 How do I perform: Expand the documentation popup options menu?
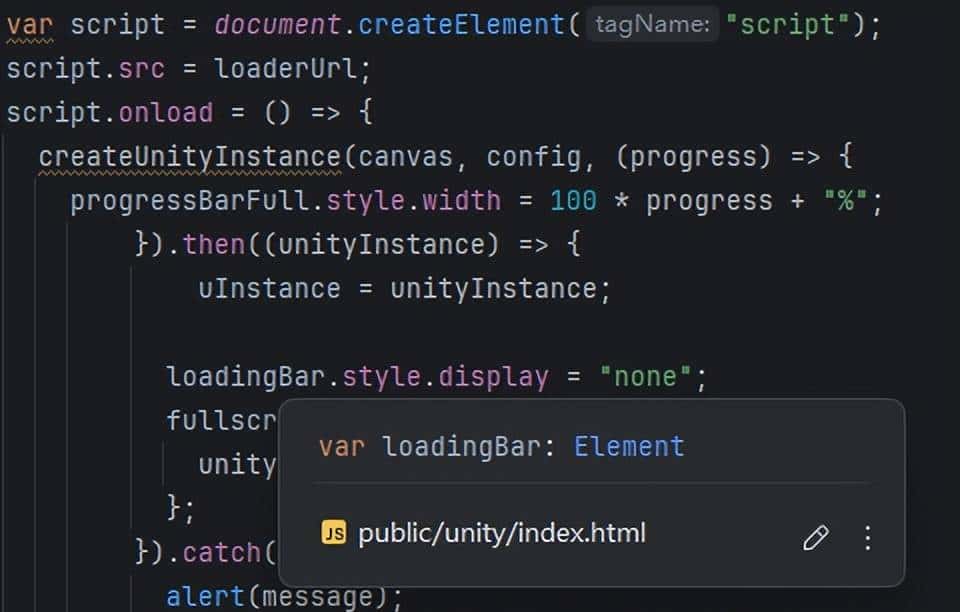867,538
